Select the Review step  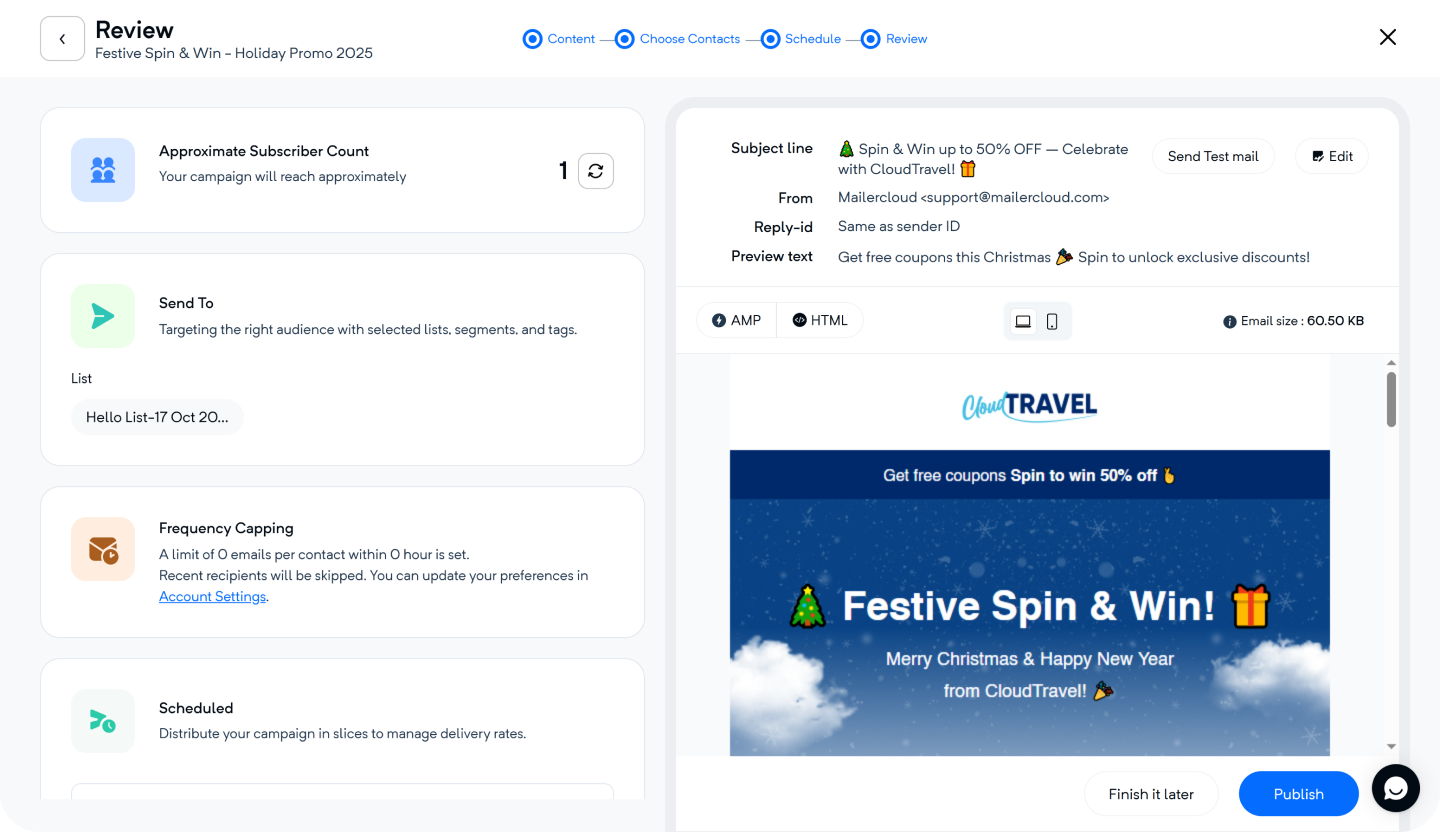[x=894, y=39]
